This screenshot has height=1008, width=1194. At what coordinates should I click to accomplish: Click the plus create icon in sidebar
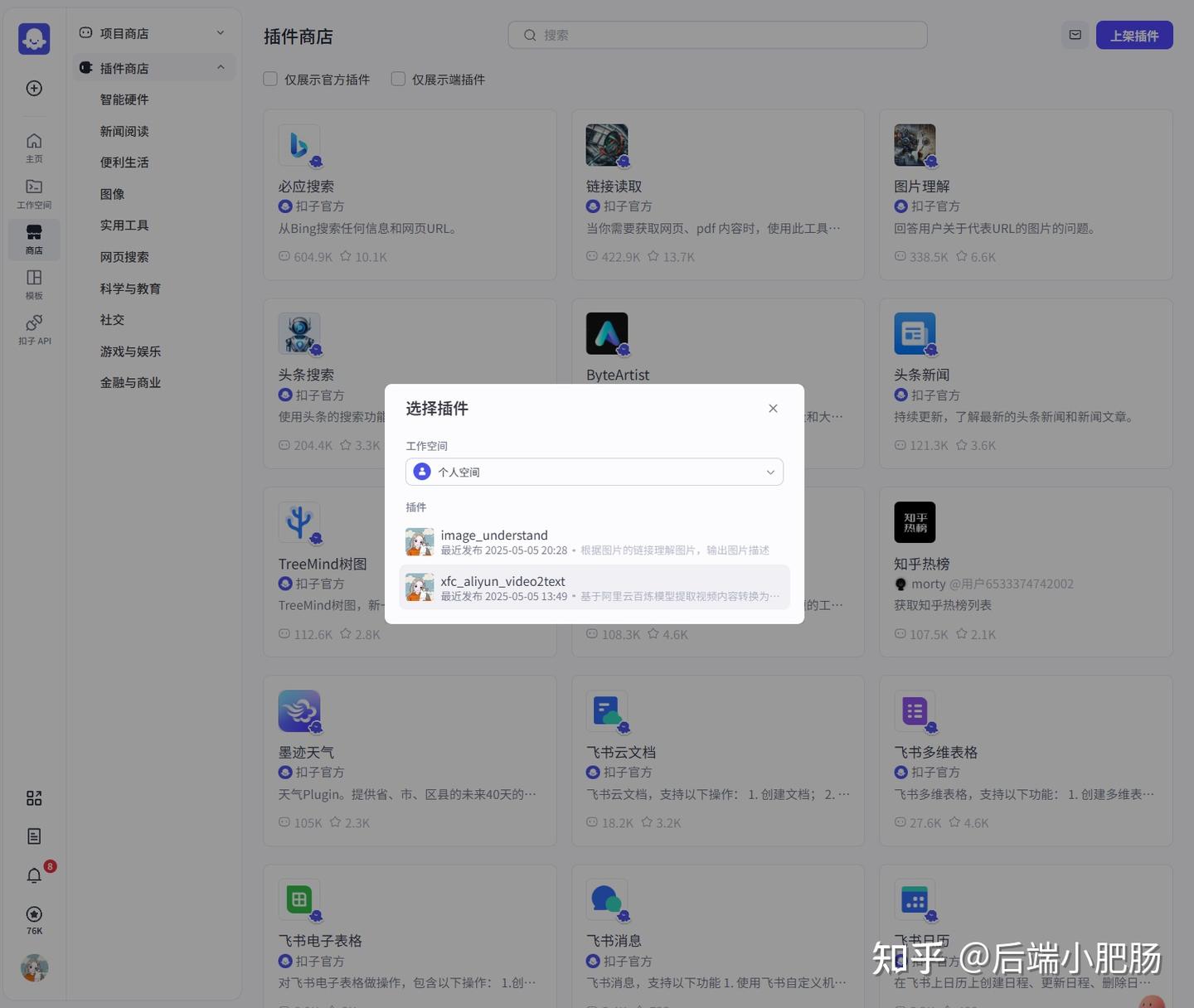click(x=34, y=88)
